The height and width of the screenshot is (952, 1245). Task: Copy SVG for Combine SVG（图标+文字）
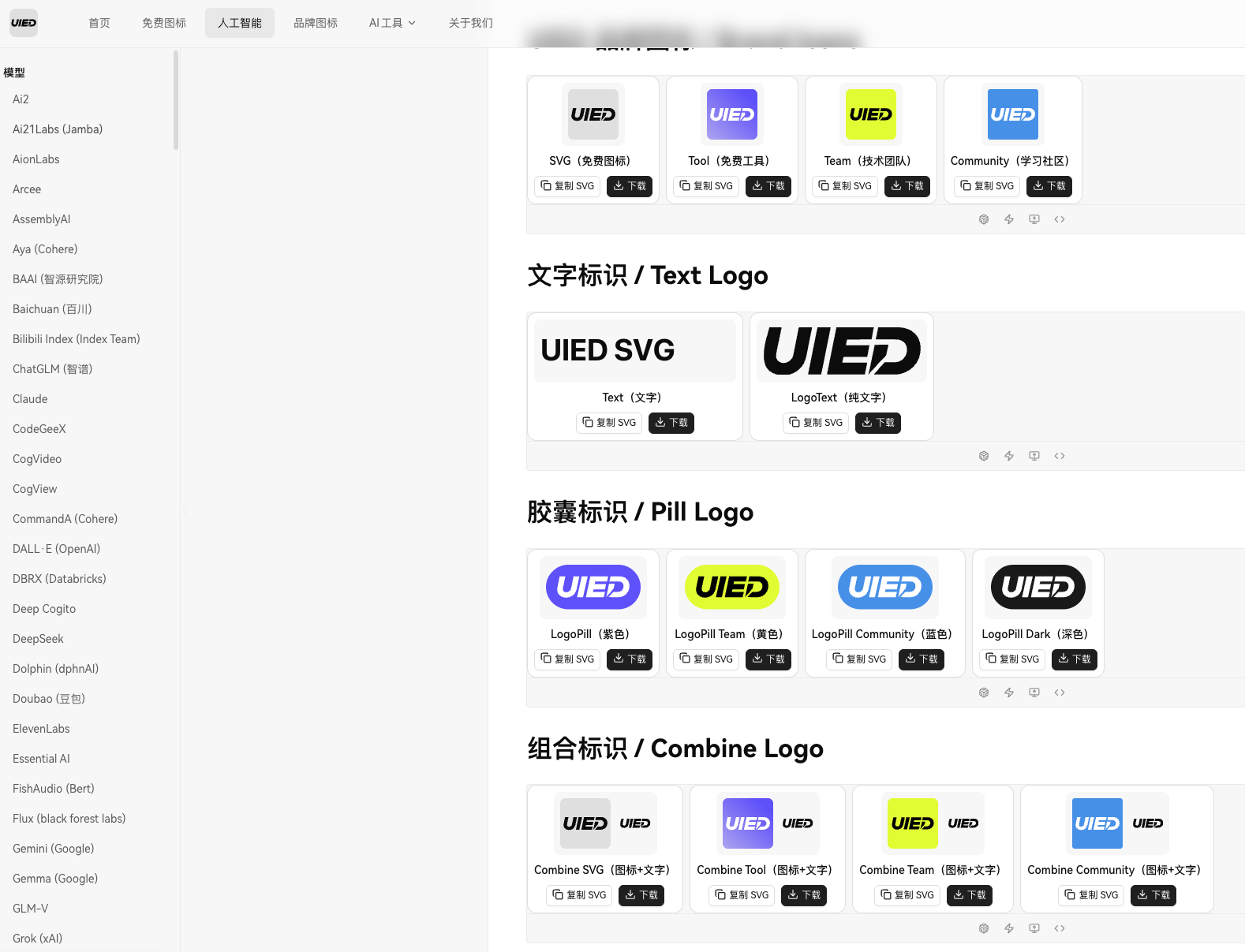579,895
